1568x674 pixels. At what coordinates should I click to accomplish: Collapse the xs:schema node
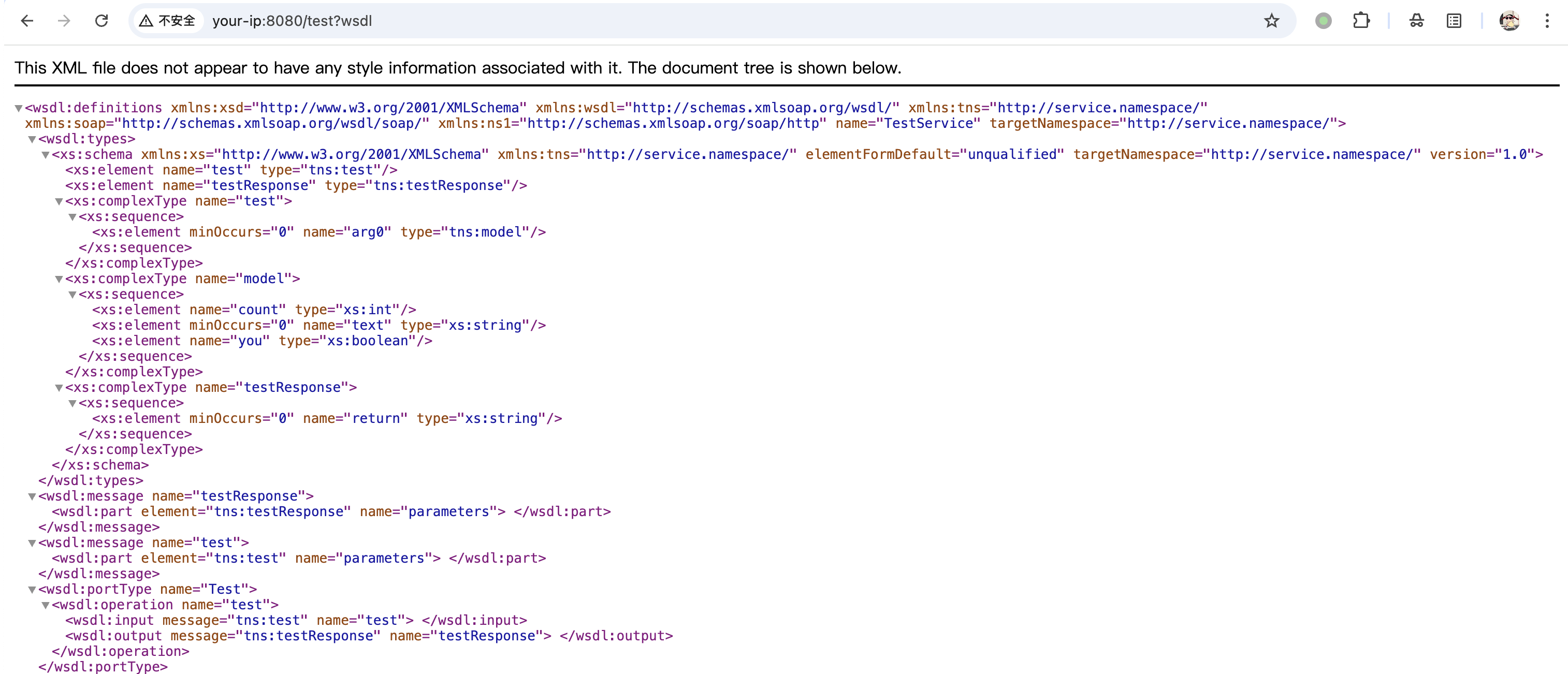click(46, 155)
